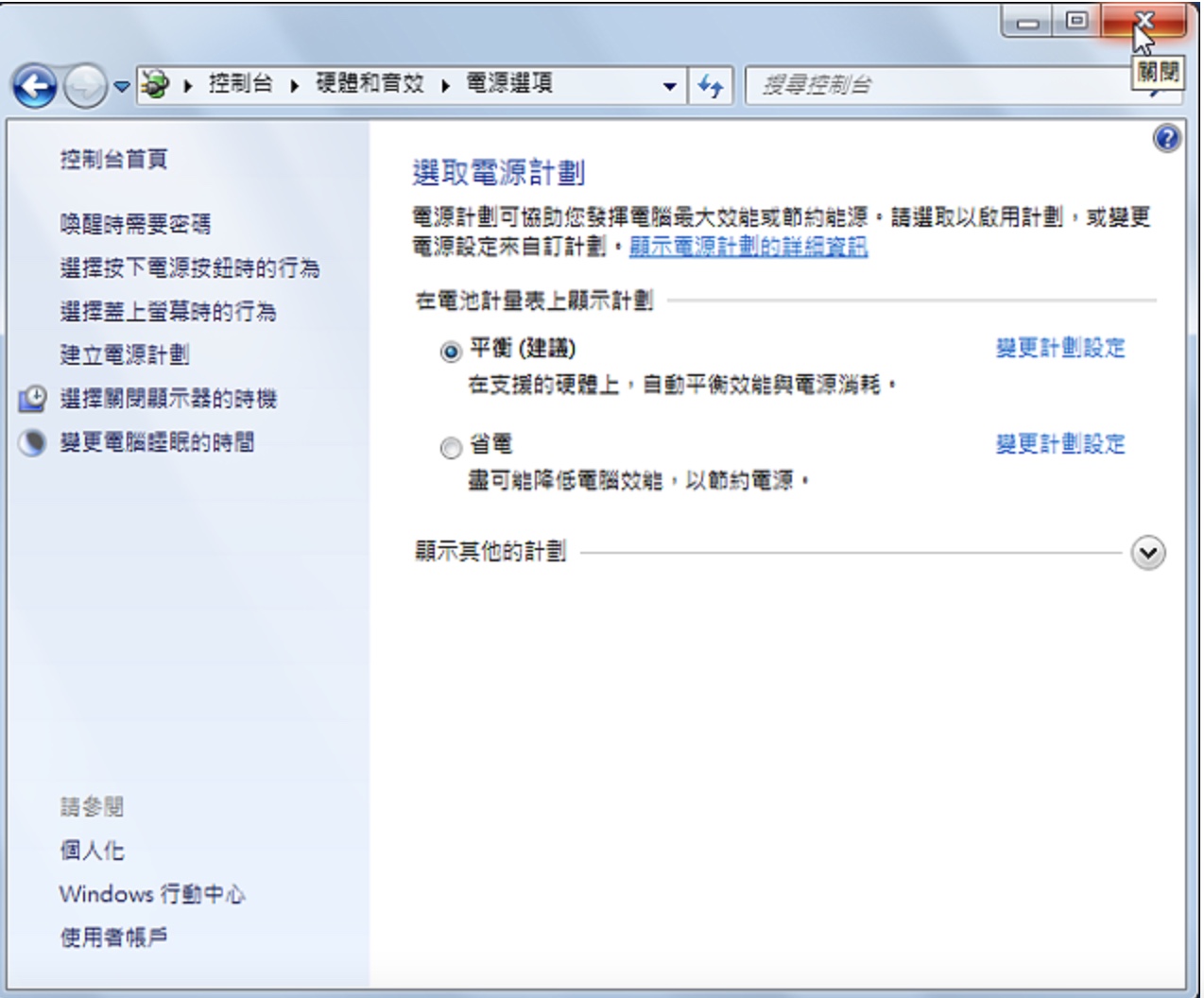Open 選擇關閉顯示器的時機 link
The height and width of the screenshot is (998, 1204).
(168, 398)
